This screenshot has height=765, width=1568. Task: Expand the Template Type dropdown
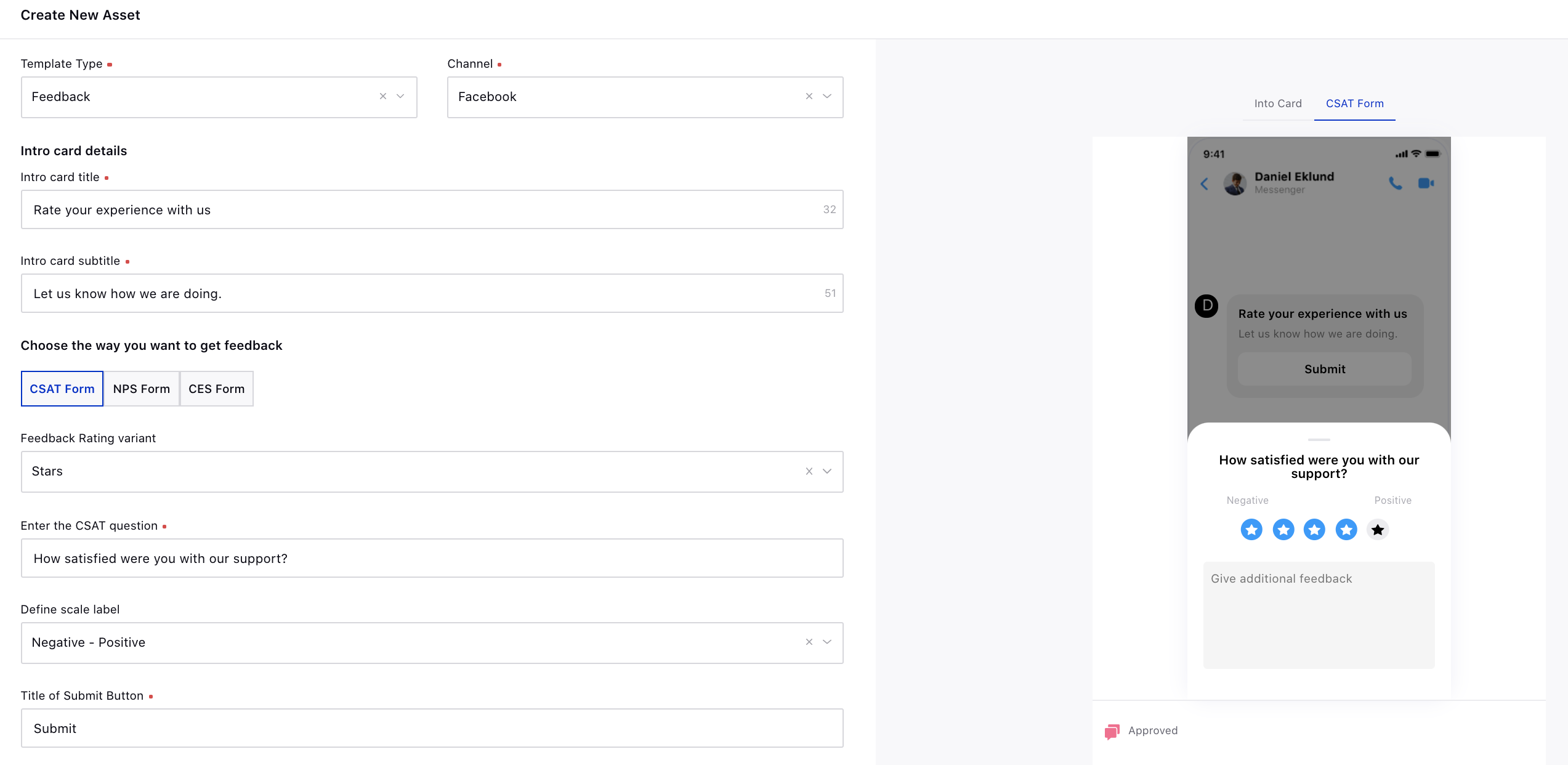(x=400, y=96)
